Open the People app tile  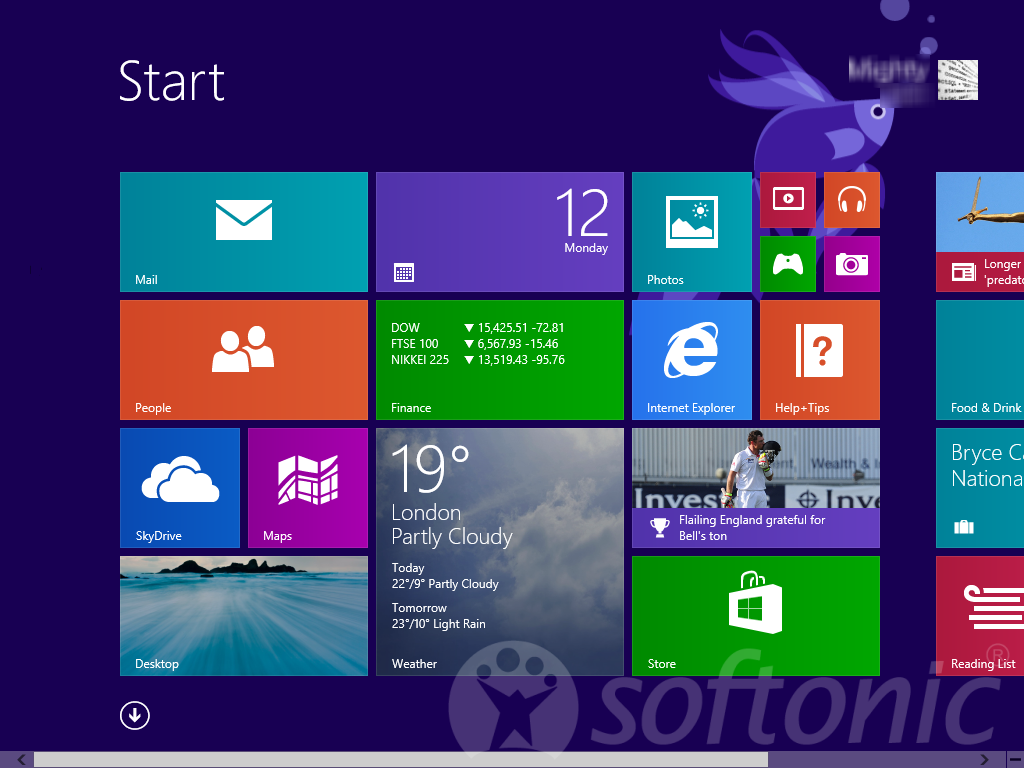pos(243,359)
